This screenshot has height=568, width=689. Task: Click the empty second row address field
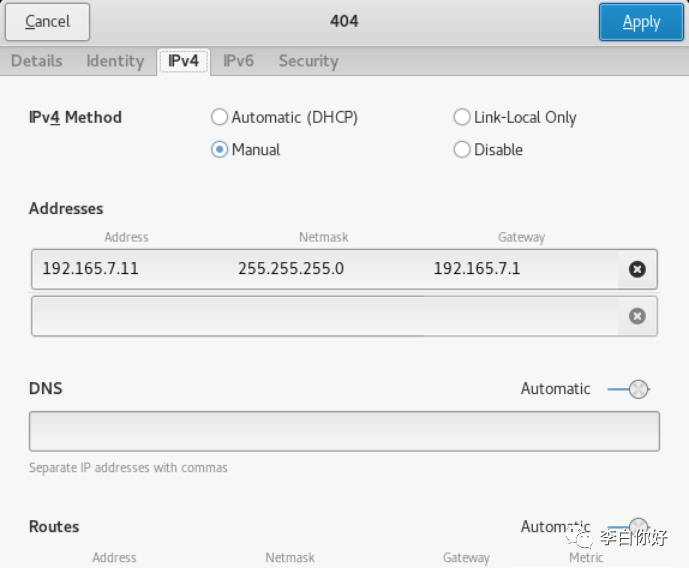[130, 316]
